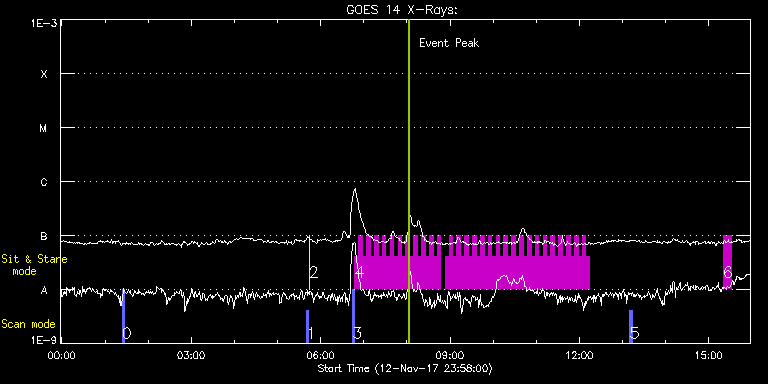The image size is (768, 384).
Task: Click the A flare class axis label
Action: click(44, 290)
